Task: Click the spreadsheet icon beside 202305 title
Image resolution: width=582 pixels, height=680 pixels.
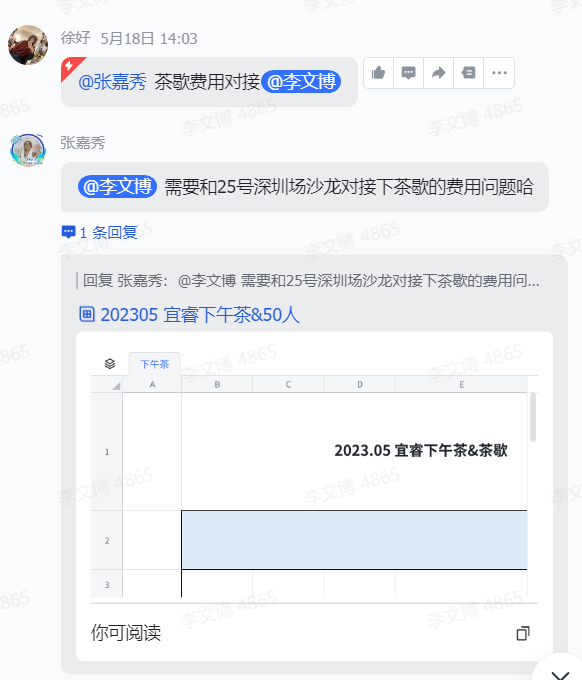Action: click(x=87, y=314)
